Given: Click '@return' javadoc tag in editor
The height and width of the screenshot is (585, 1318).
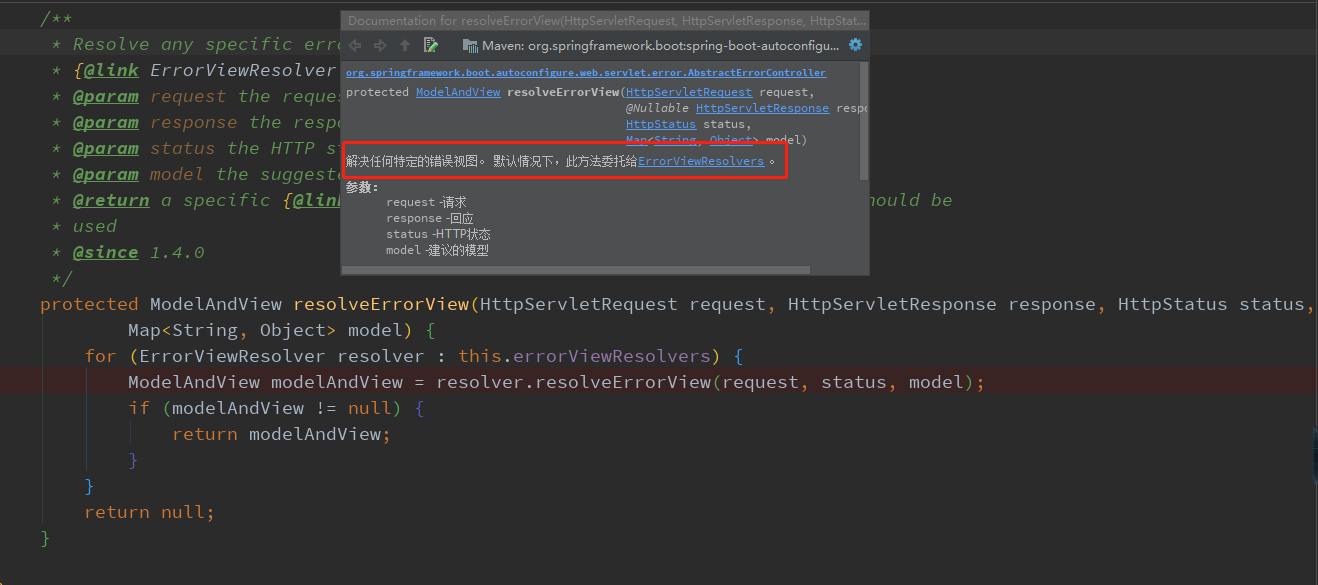Looking at the screenshot, I should (111, 200).
